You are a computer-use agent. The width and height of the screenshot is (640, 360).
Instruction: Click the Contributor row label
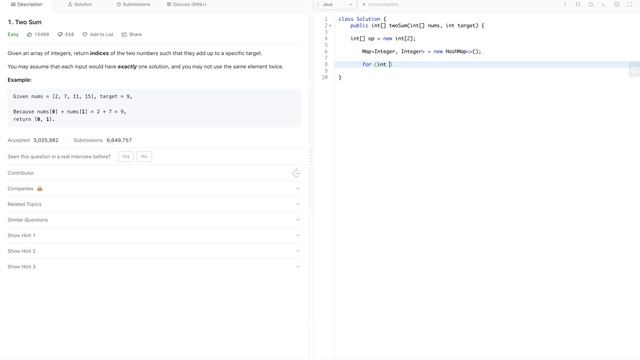click(x=21, y=173)
